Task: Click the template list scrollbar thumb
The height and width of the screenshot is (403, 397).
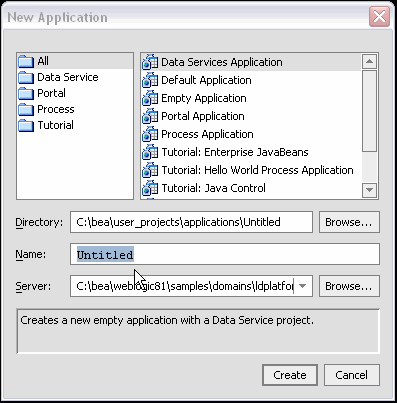Action: click(369, 112)
